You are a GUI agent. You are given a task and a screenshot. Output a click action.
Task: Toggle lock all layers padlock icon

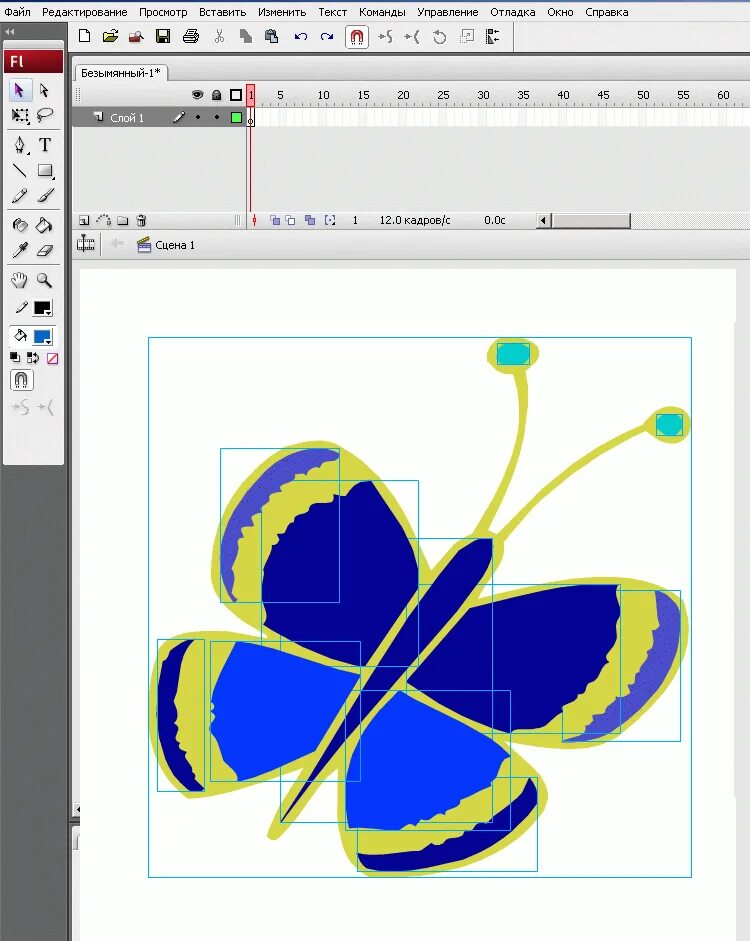(x=217, y=95)
